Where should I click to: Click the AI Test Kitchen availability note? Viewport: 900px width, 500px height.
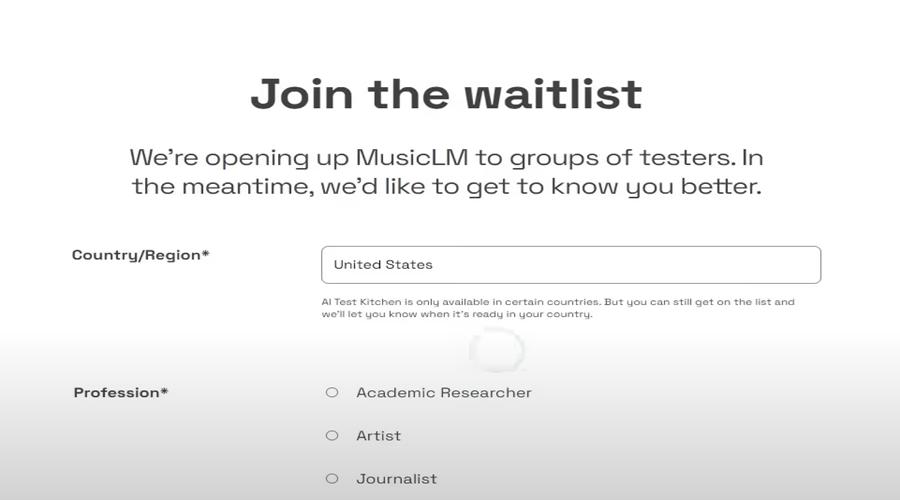[x=557, y=308]
